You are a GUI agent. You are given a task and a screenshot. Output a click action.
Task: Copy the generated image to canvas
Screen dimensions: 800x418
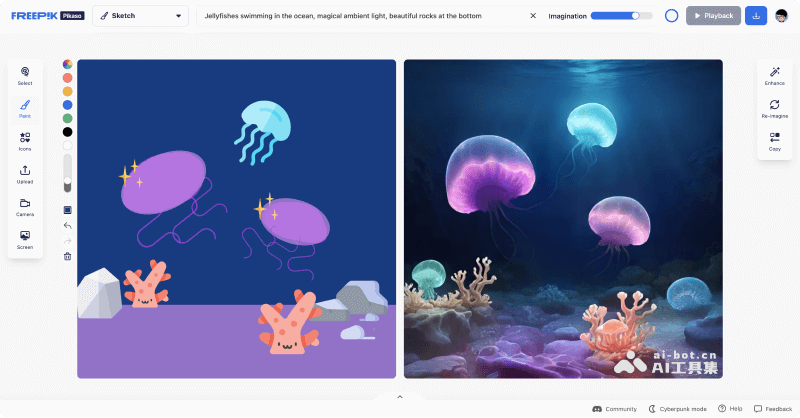(775, 140)
